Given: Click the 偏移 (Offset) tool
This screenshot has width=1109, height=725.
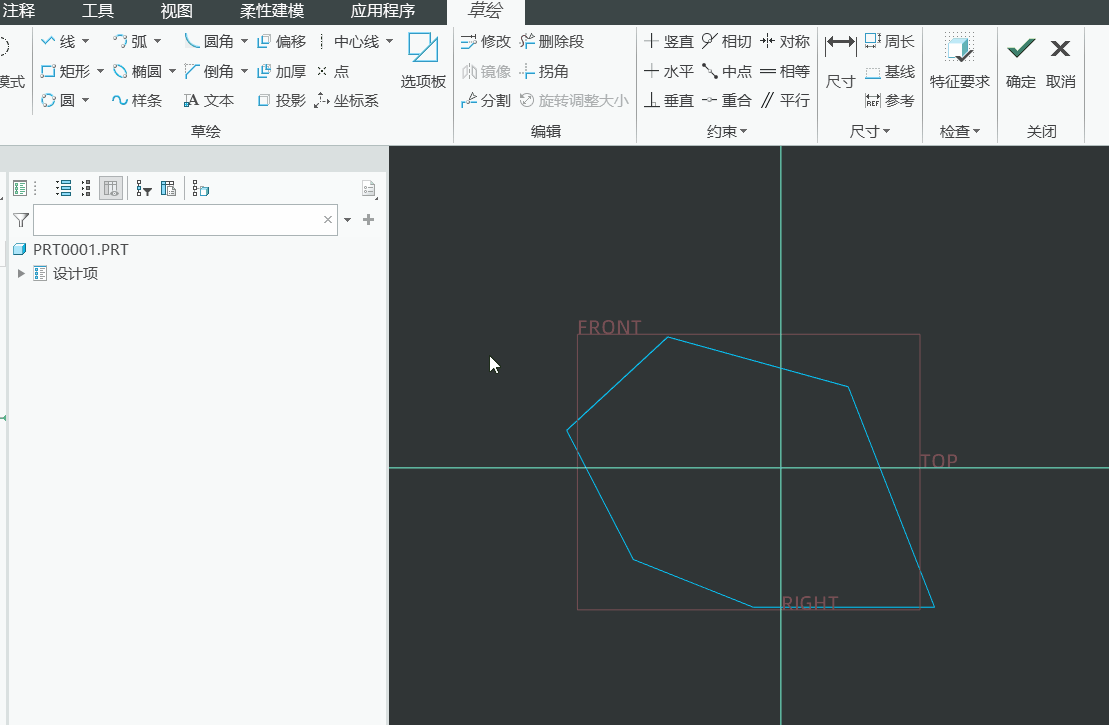Looking at the screenshot, I should pyautogui.click(x=281, y=42).
